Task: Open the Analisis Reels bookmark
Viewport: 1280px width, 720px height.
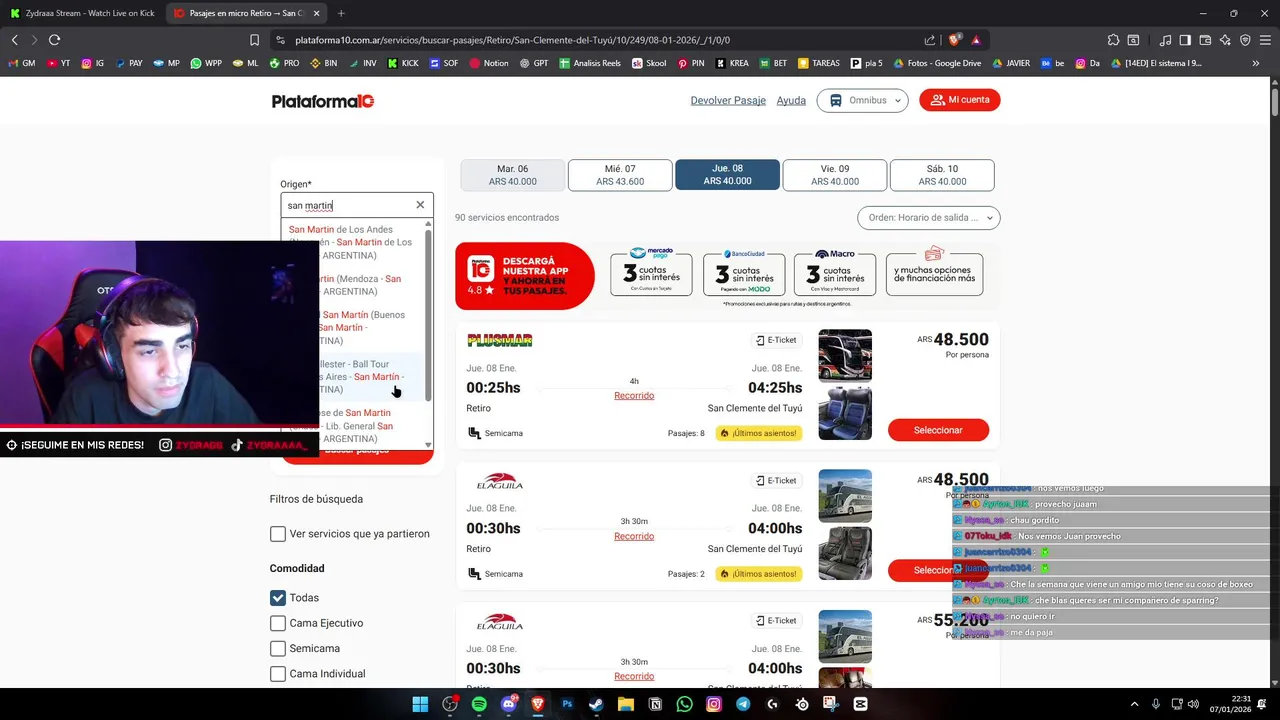Action: pos(590,63)
